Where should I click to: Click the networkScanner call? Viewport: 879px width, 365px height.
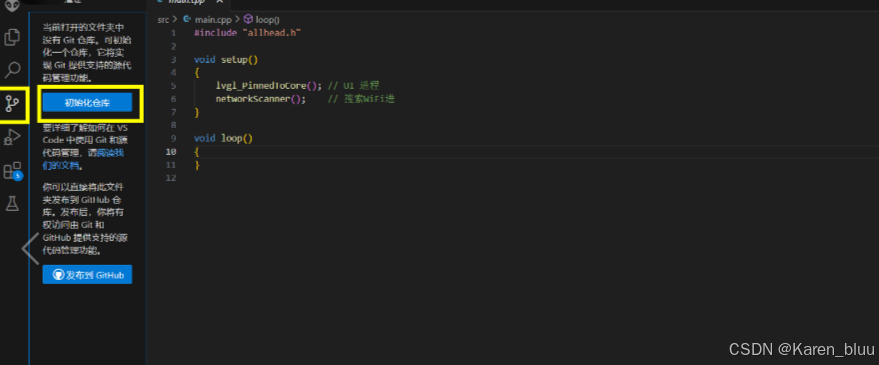(x=261, y=99)
